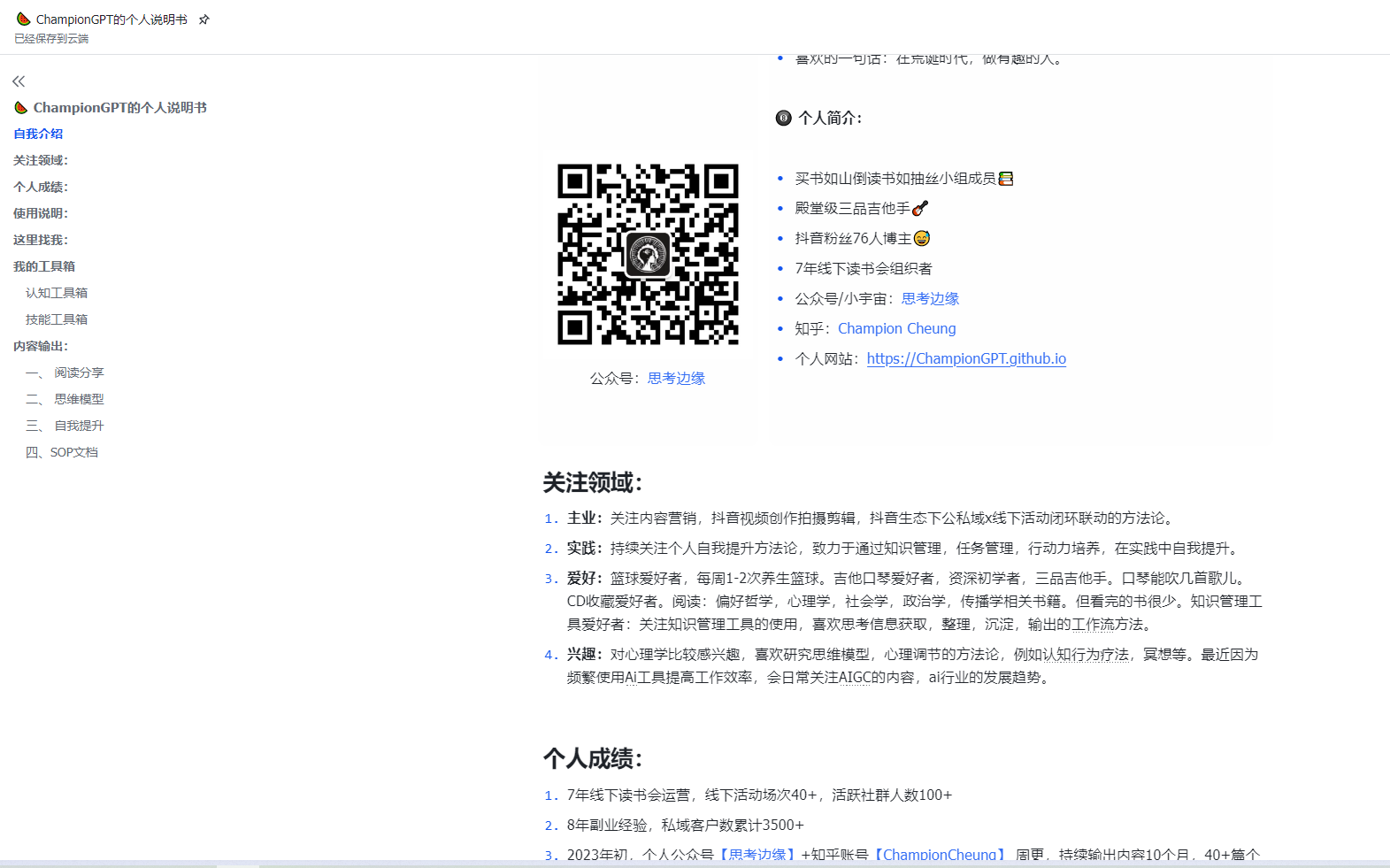The width and height of the screenshot is (1390, 868).
Task: Open https://ChampionGPT.github.io website link
Action: (966, 358)
